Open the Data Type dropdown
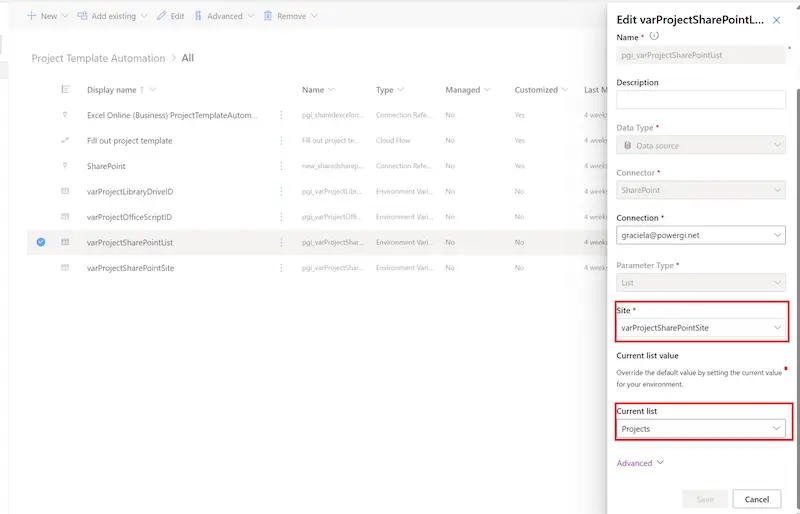The width and height of the screenshot is (800, 514). click(x=701, y=145)
